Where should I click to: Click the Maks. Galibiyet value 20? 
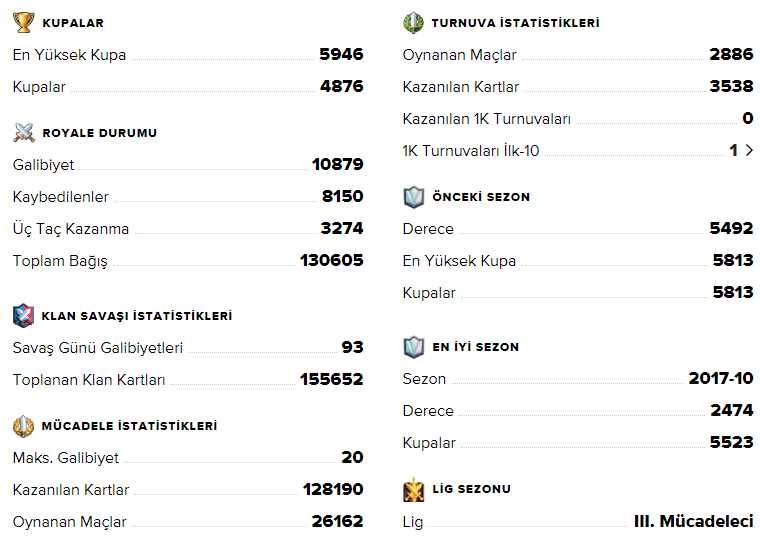352,457
